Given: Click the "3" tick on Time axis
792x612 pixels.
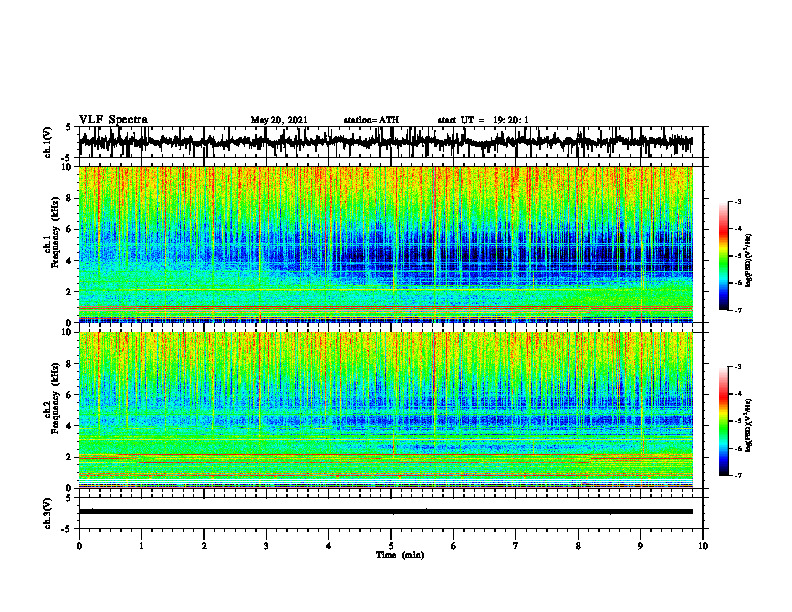Looking at the screenshot, I should (266, 546).
